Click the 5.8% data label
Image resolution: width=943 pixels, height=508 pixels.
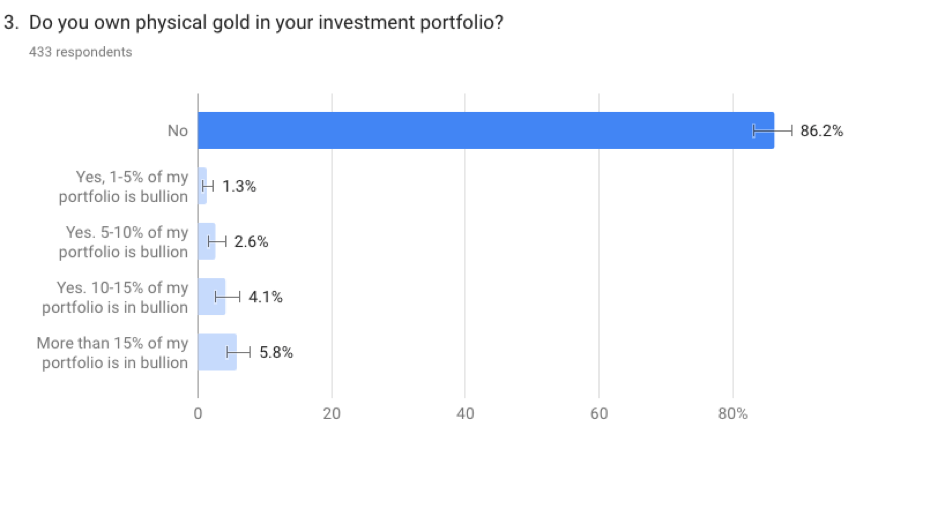276,353
